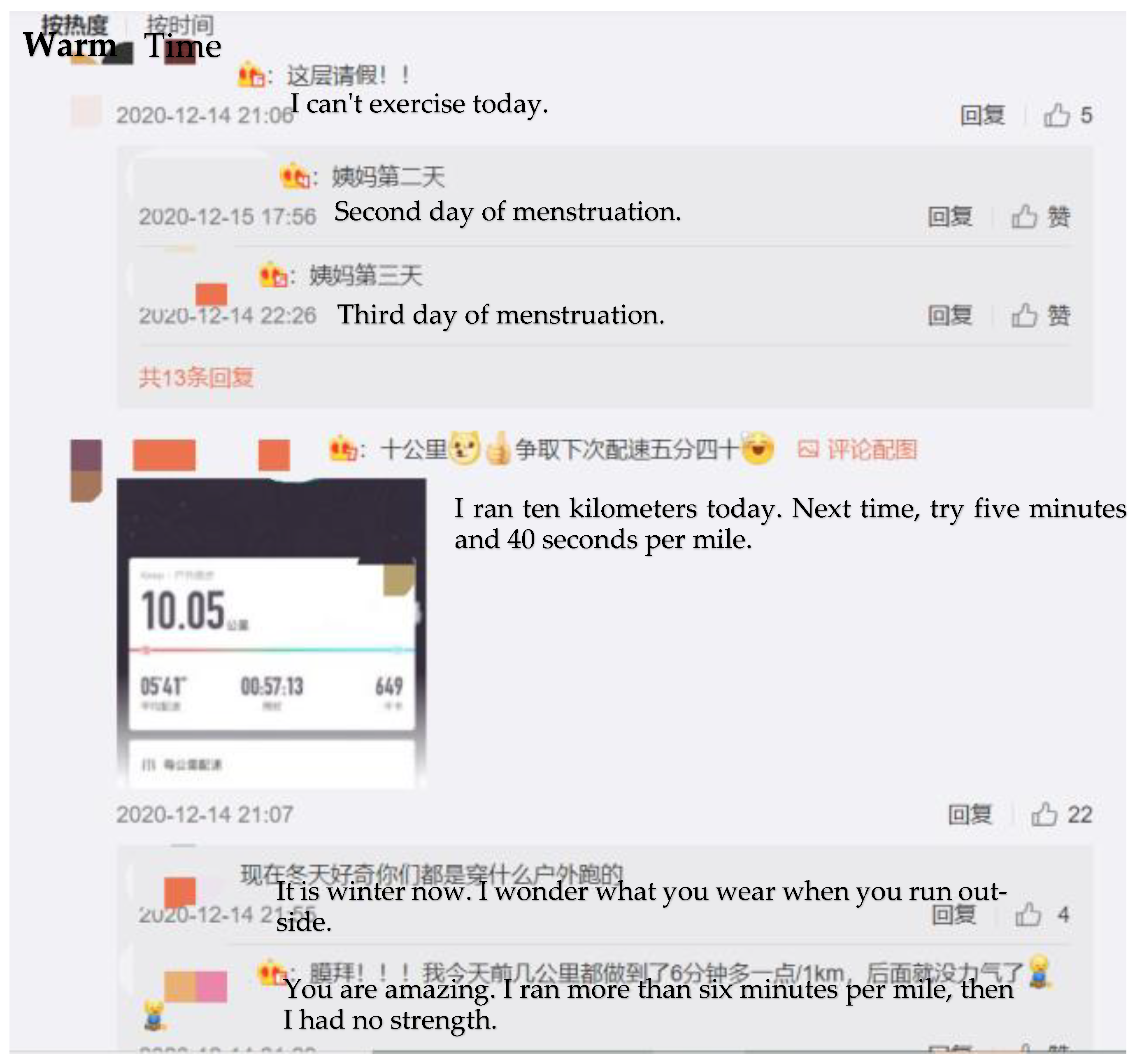
Task: Click the 2020-12-14 21:07 timestamp
Action: pyautogui.click(x=205, y=815)
